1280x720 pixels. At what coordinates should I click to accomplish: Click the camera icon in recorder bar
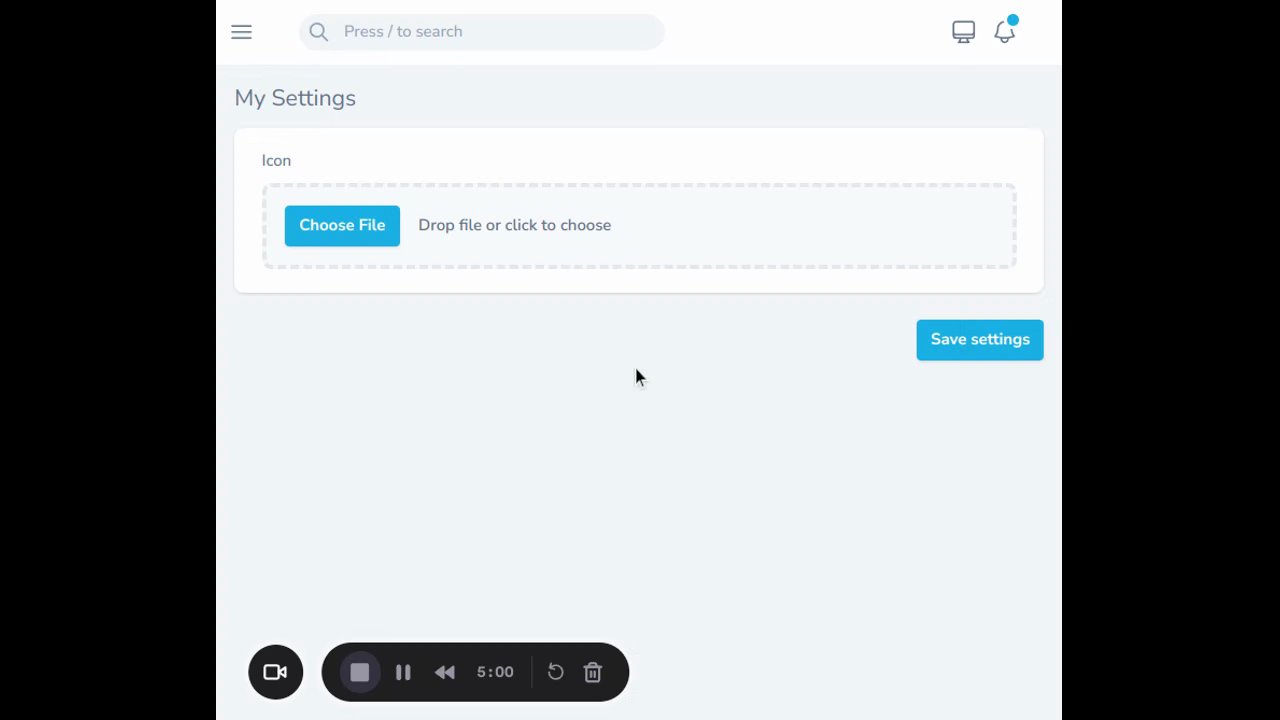275,672
